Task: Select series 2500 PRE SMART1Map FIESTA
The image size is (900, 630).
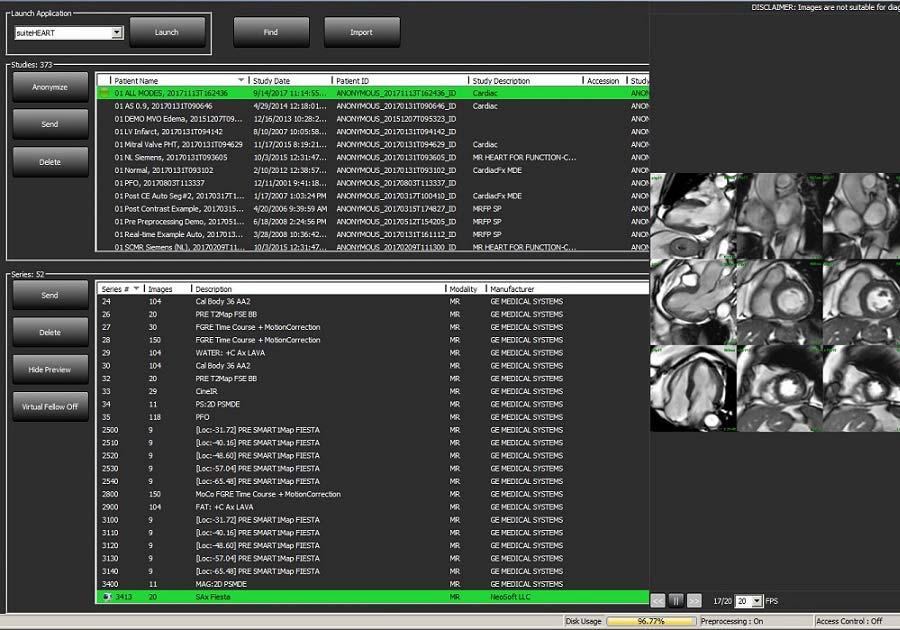Action: pos(373,430)
